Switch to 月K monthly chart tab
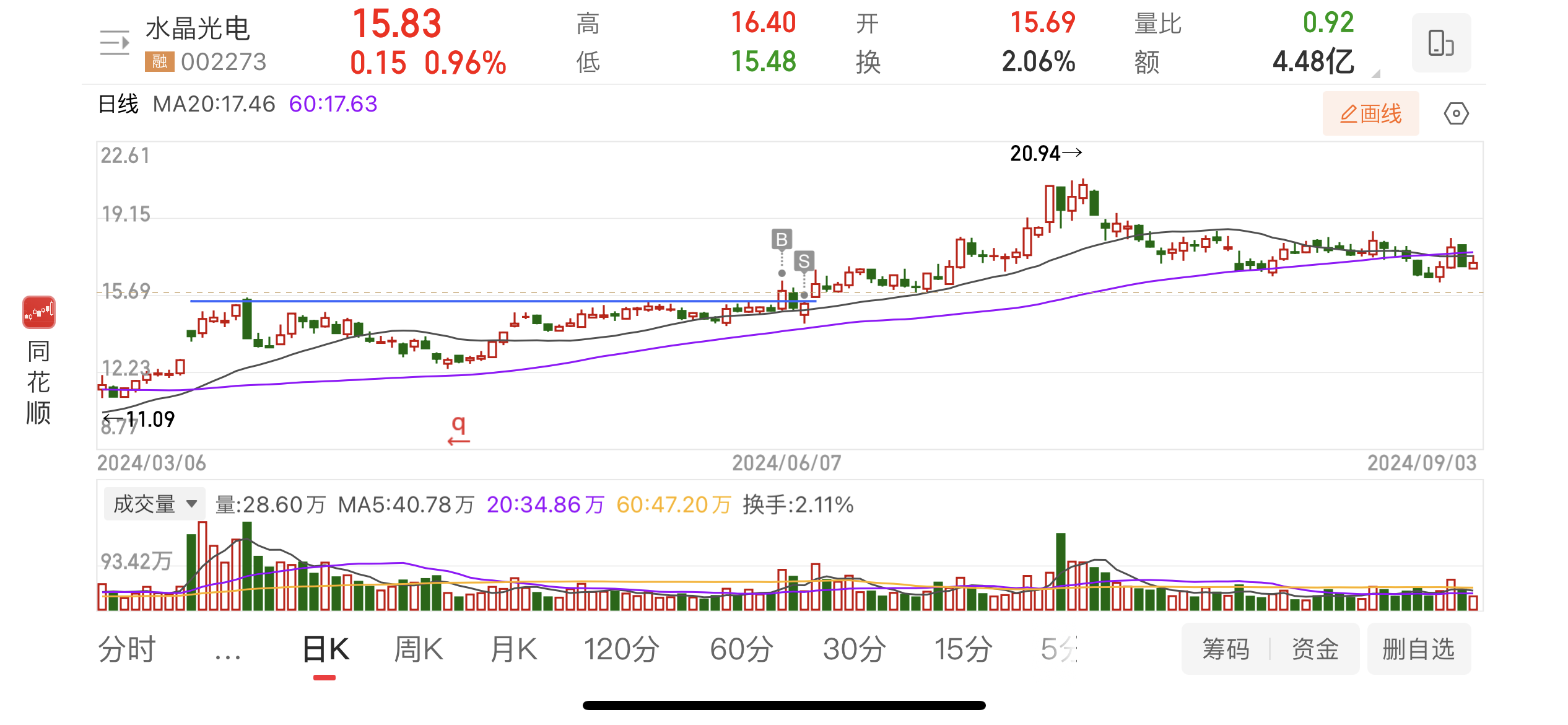Screen dimensions: 1568x725 click(513, 650)
